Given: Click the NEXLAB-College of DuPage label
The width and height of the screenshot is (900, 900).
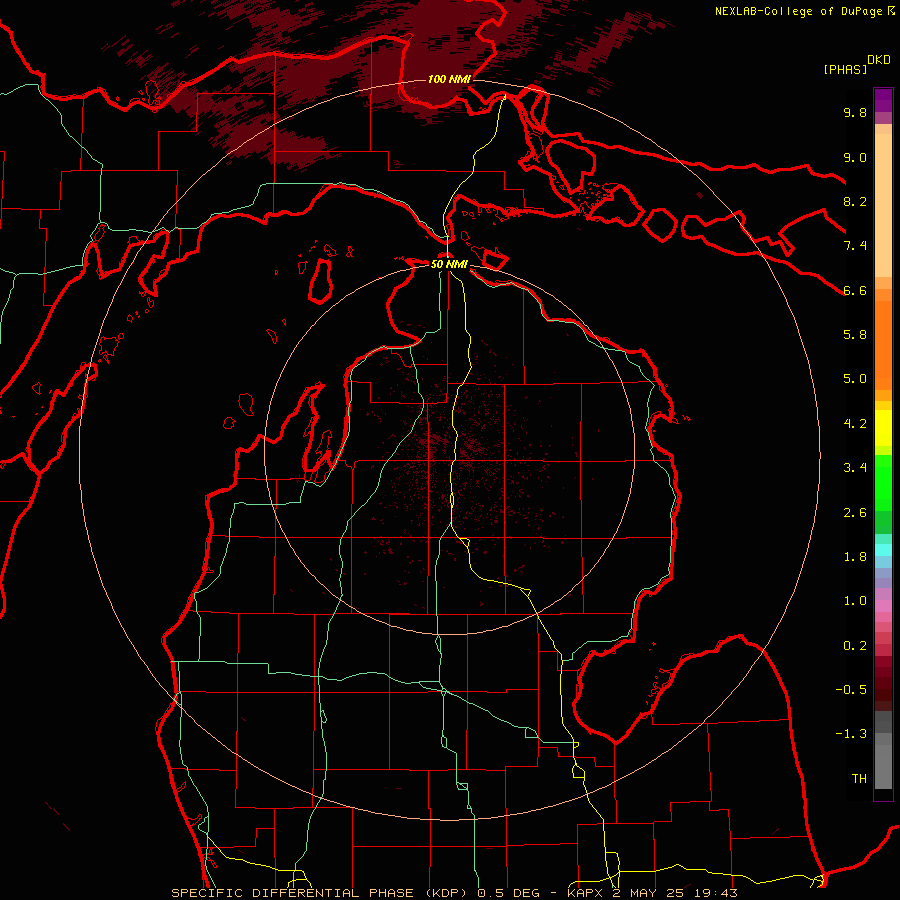Looking at the screenshot, I should pos(798,11).
